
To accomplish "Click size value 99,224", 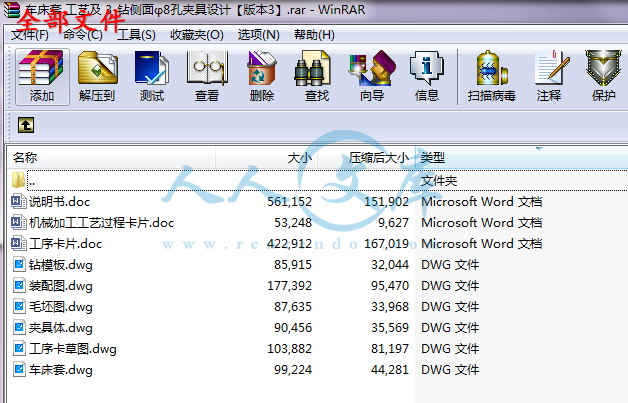I will (293, 370).
